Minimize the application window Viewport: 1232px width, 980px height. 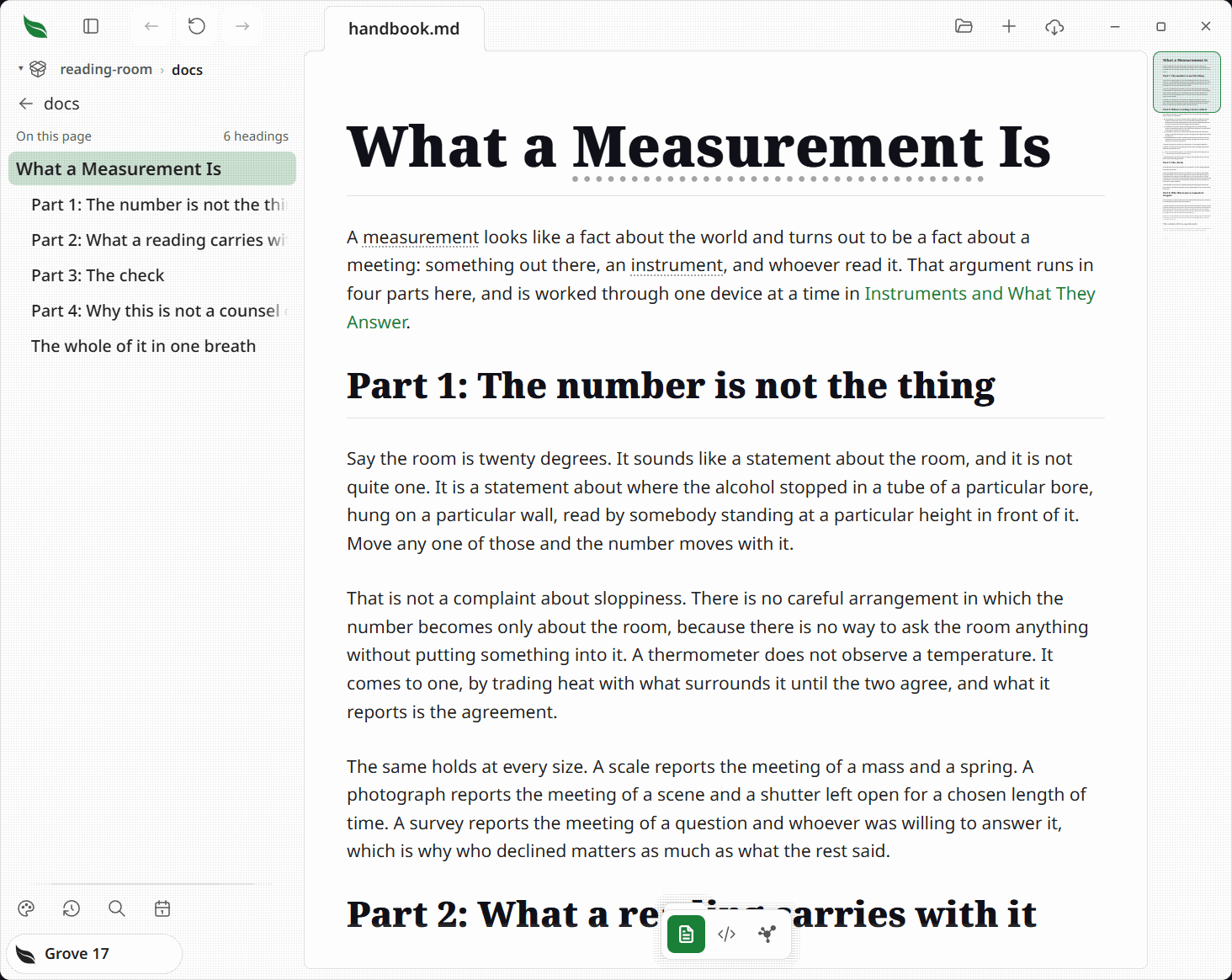click(1115, 27)
